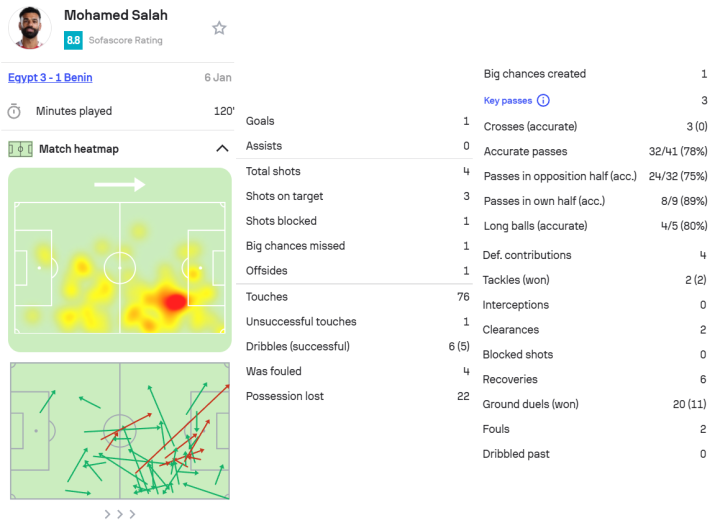Click the 8.8 Sofascore rating badge

73,40
